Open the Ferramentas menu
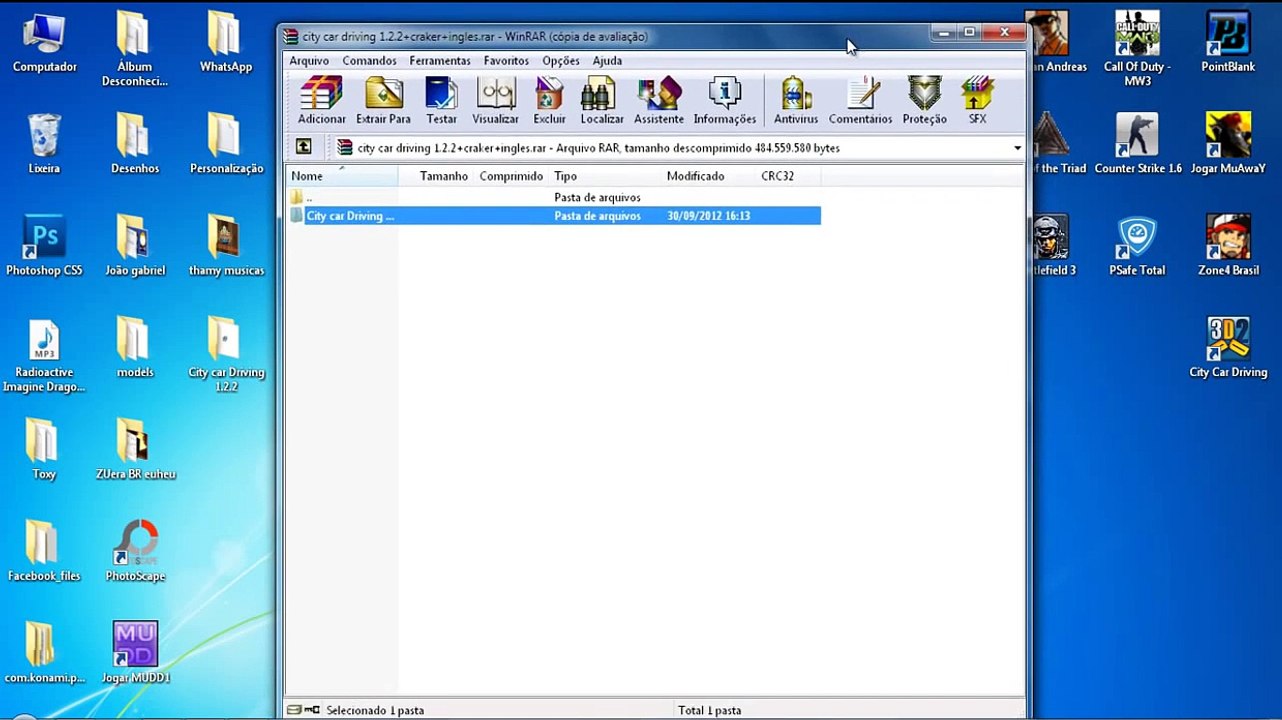Image resolution: width=1282 pixels, height=720 pixels. pyautogui.click(x=440, y=61)
